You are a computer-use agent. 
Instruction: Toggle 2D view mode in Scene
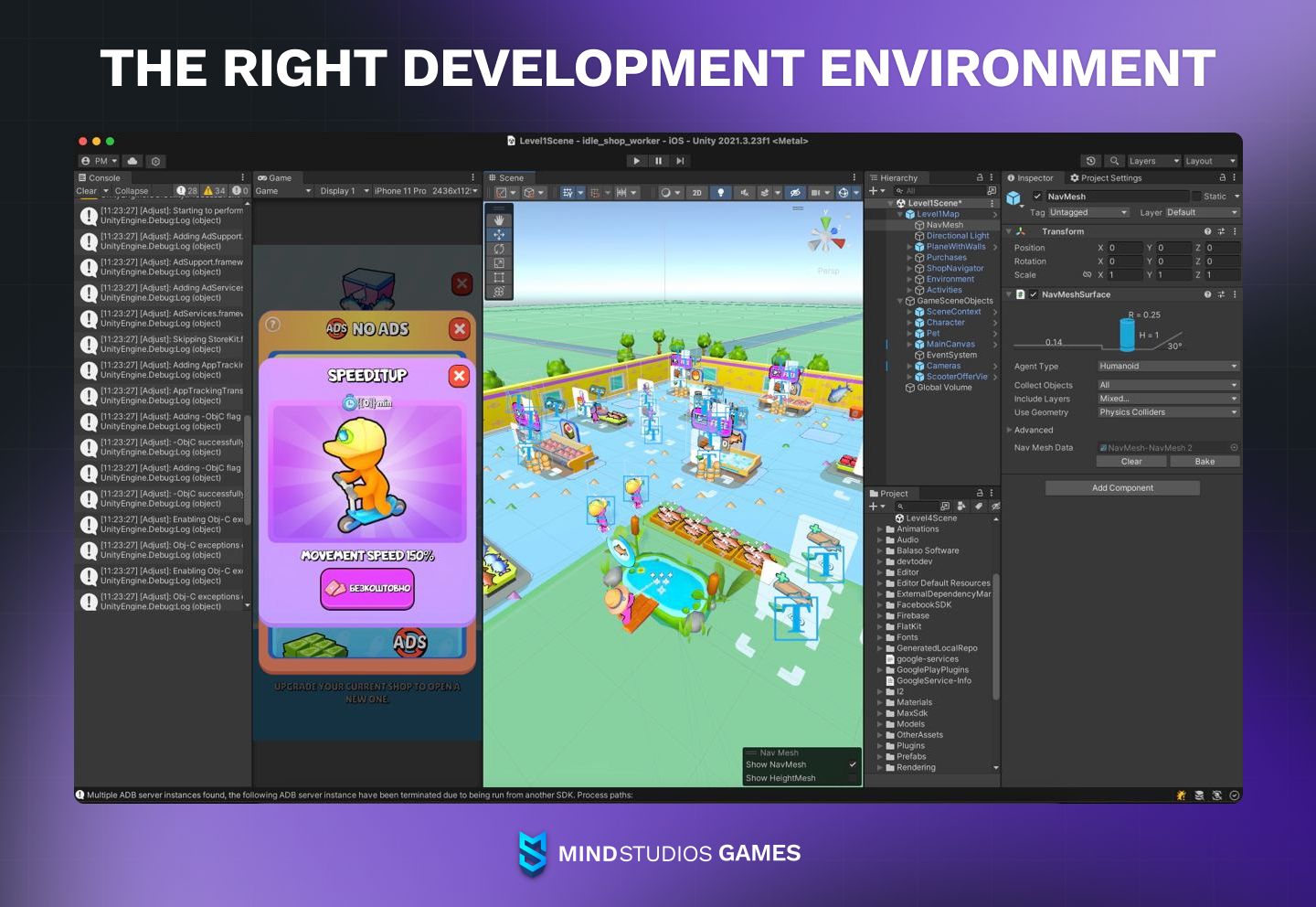point(697,193)
